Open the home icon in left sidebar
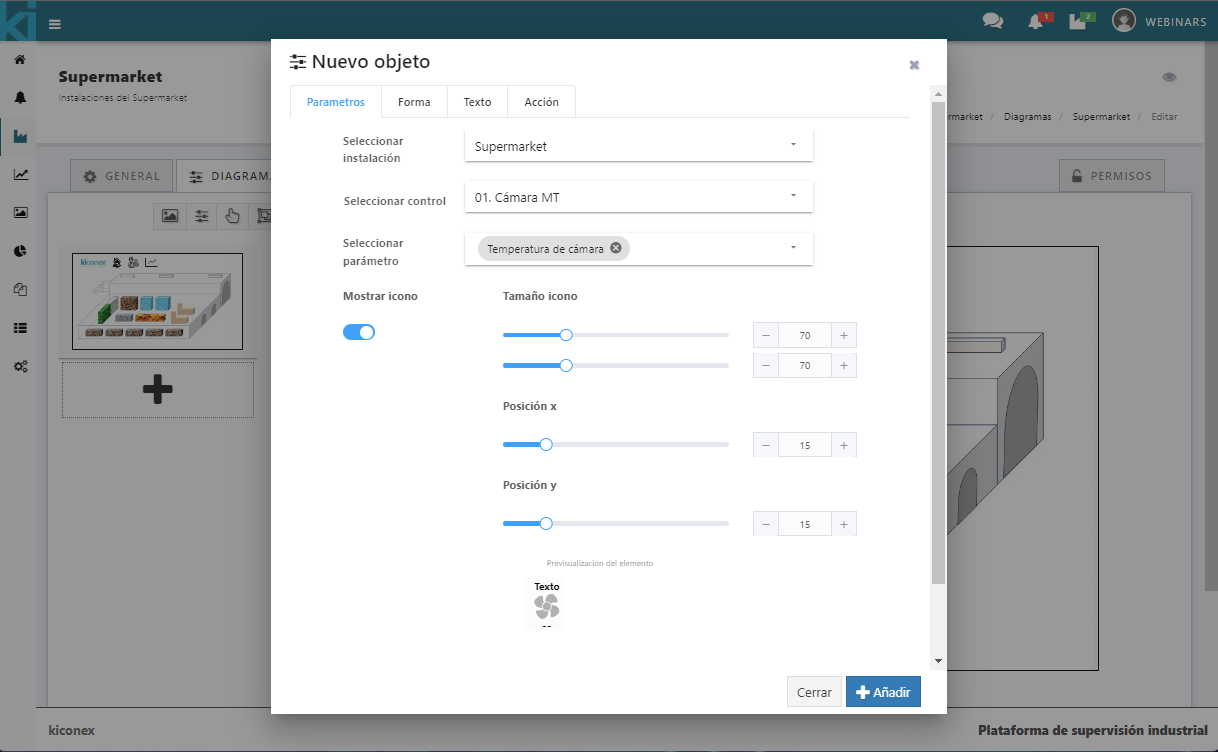The width and height of the screenshot is (1218, 752). 20,60
